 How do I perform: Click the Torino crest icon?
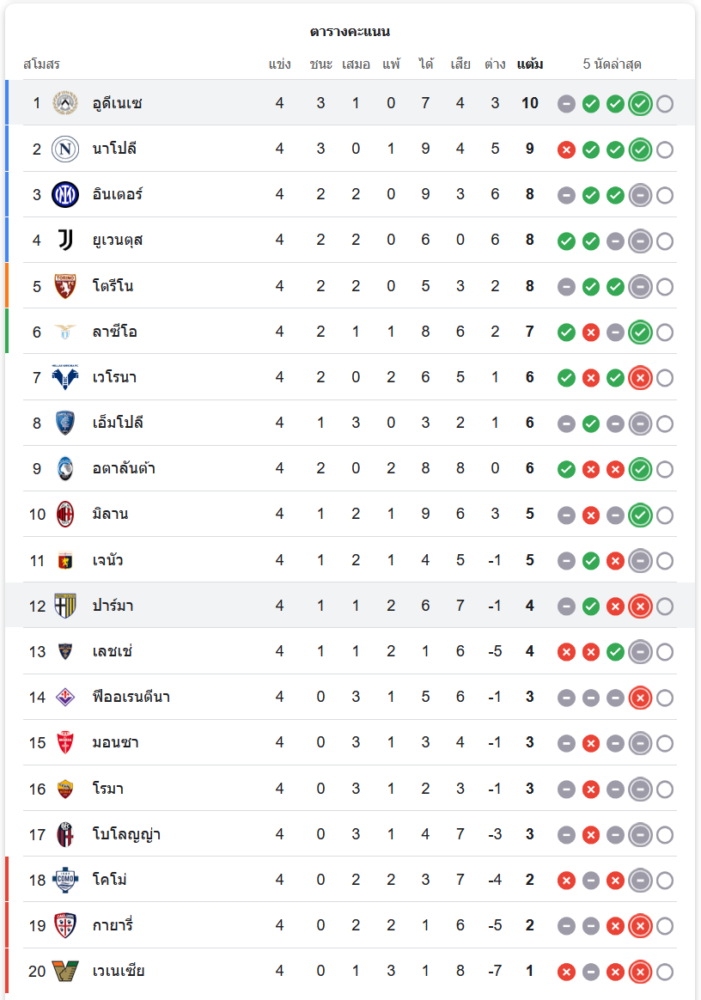(65, 286)
